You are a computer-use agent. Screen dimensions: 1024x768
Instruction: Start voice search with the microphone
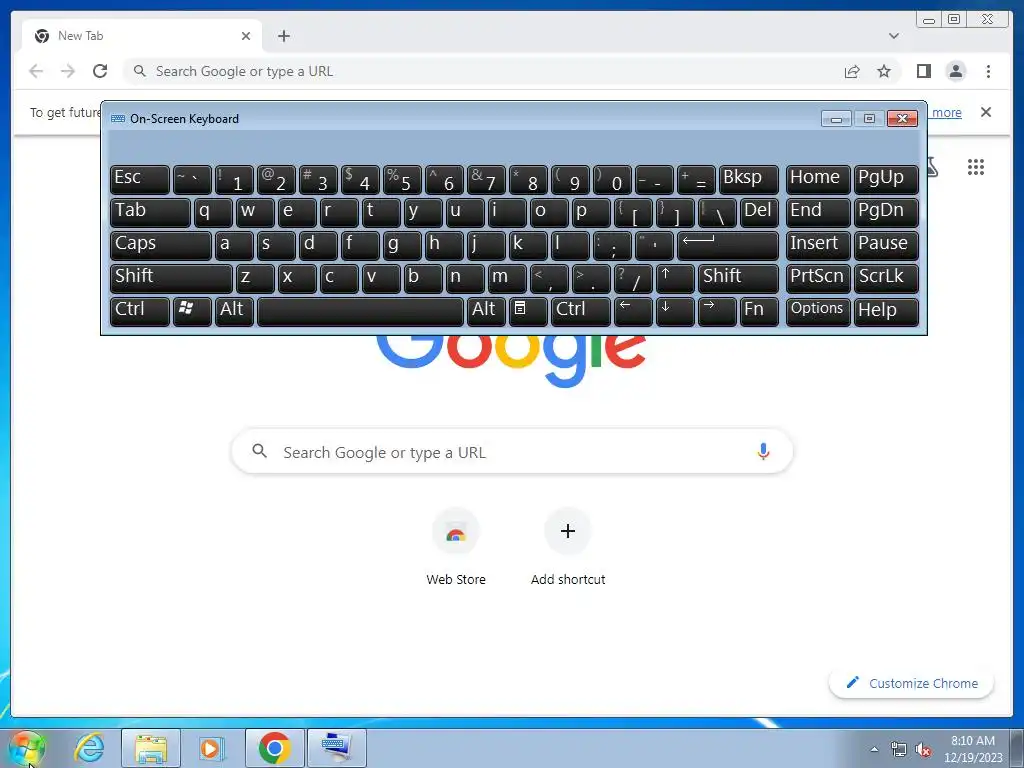(x=763, y=451)
